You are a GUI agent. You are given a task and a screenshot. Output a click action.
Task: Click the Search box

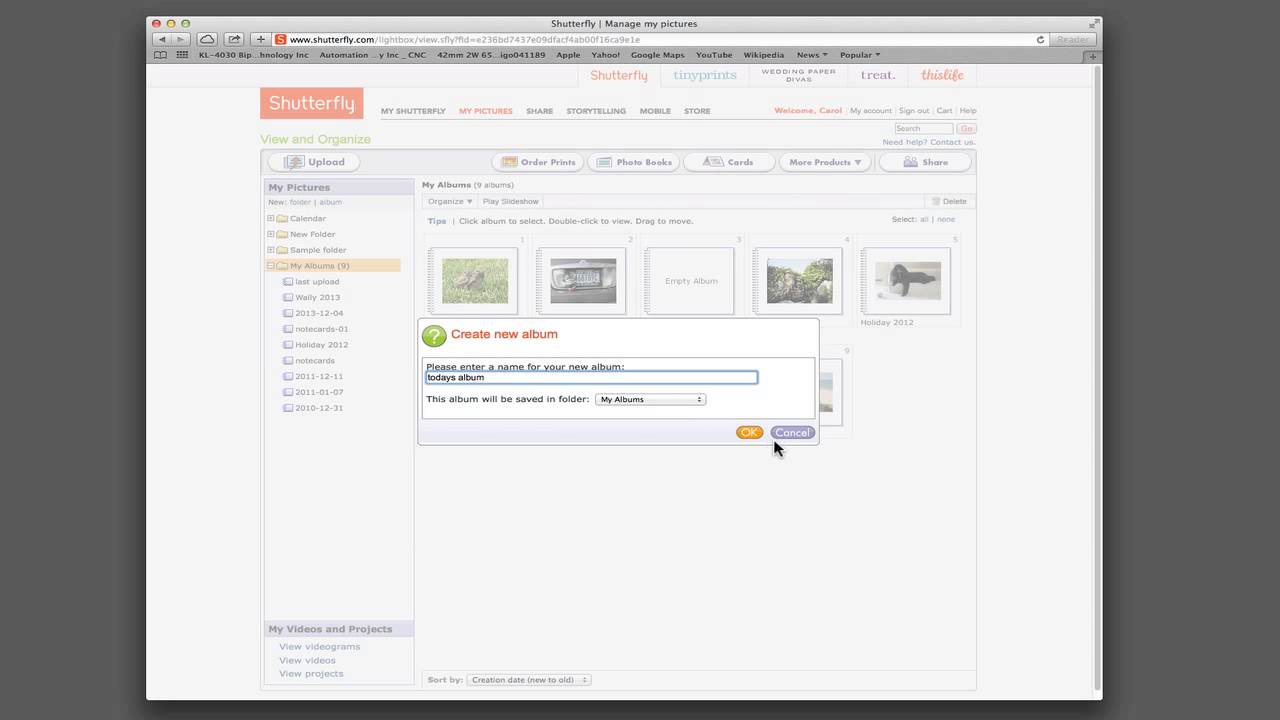coord(923,129)
